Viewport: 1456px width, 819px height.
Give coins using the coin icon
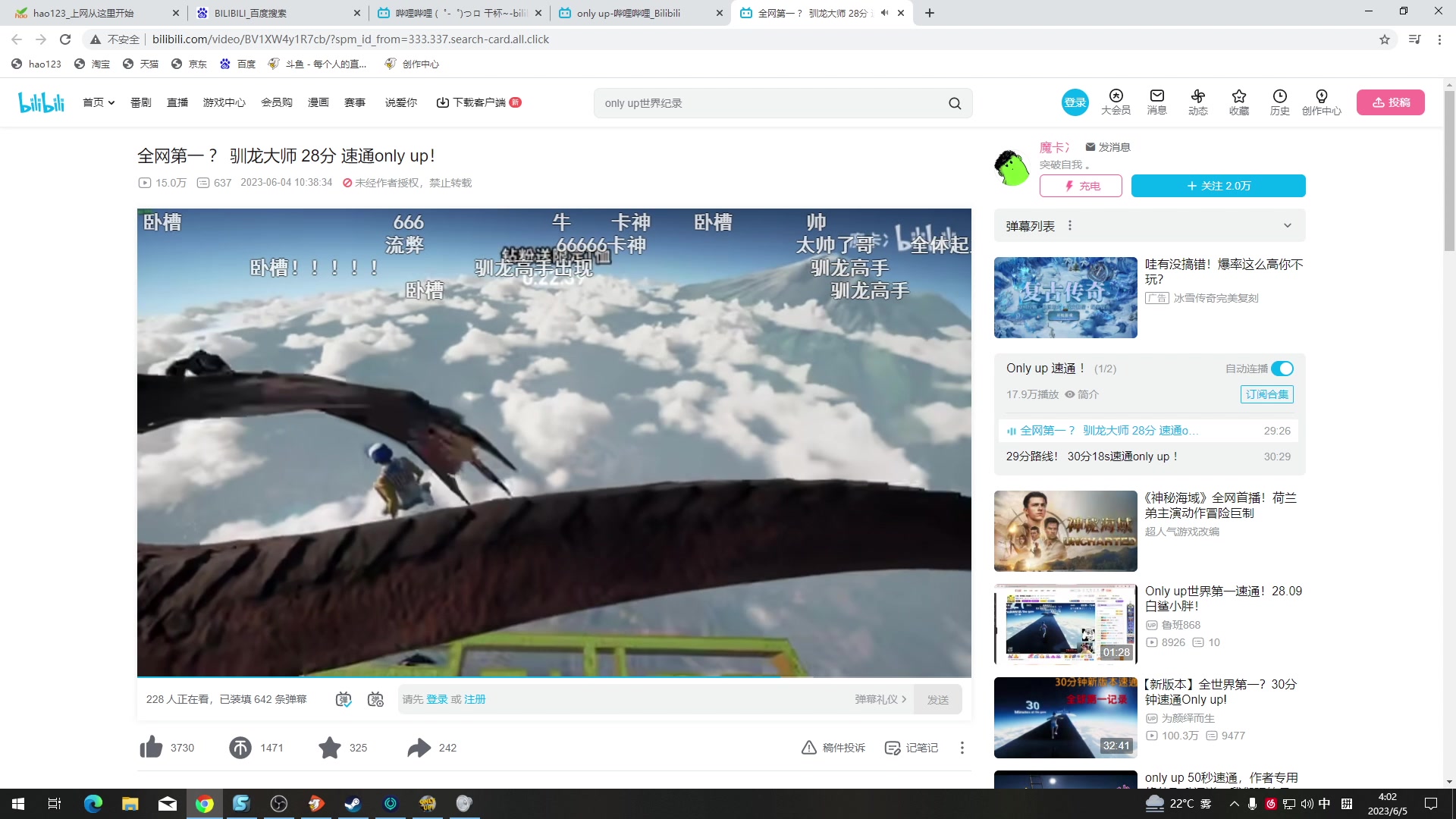click(240, 747)
